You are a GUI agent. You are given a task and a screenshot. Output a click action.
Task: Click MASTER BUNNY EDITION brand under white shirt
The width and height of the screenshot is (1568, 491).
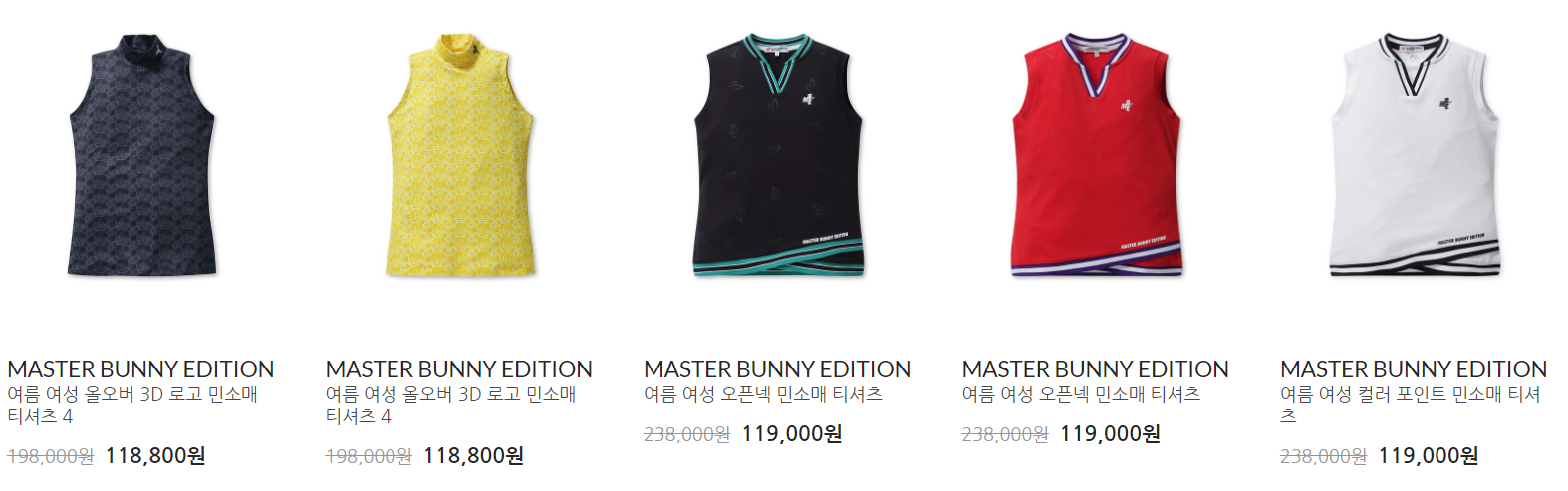point(1414,369)
